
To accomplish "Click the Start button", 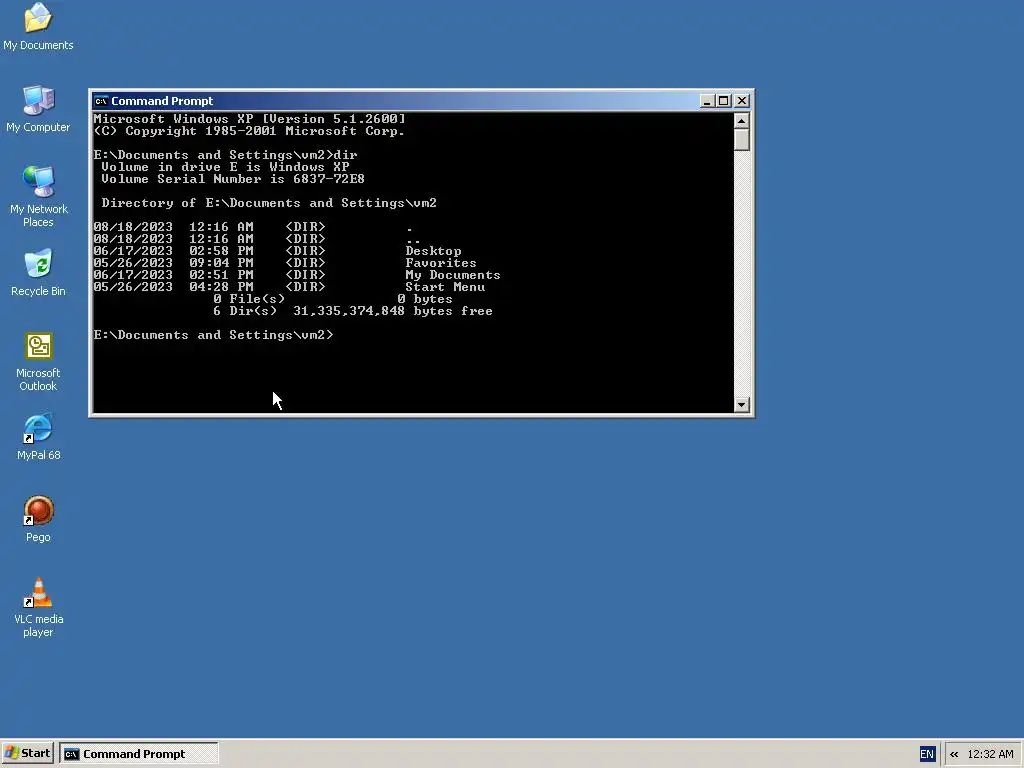I will (27, 754).
